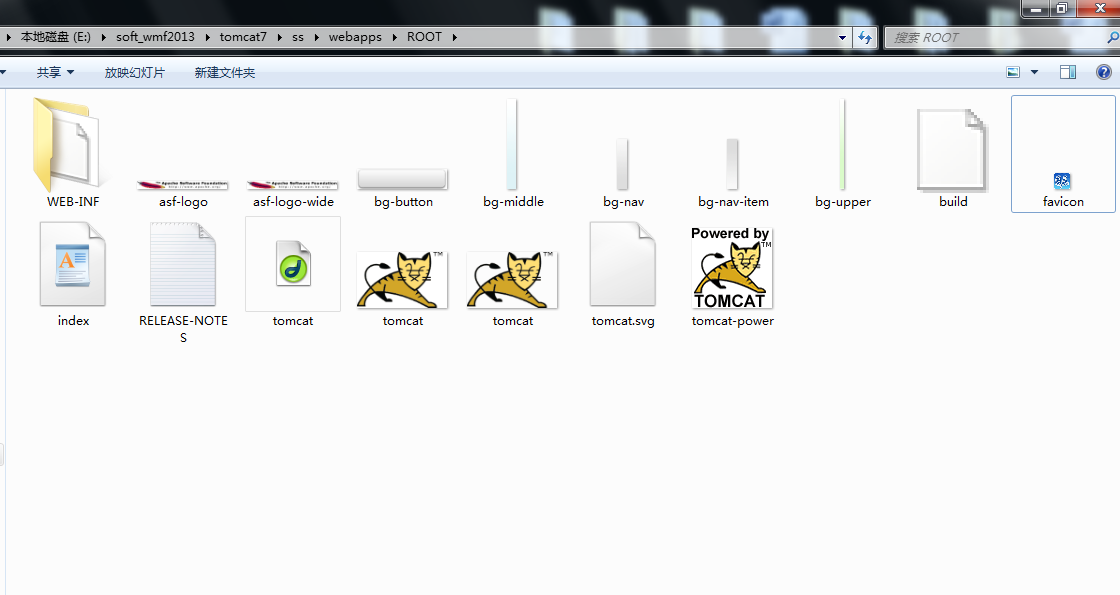The image size is (1120, 595).
Task: Select the bg-nav-item image file
Action: coord(732,165)
